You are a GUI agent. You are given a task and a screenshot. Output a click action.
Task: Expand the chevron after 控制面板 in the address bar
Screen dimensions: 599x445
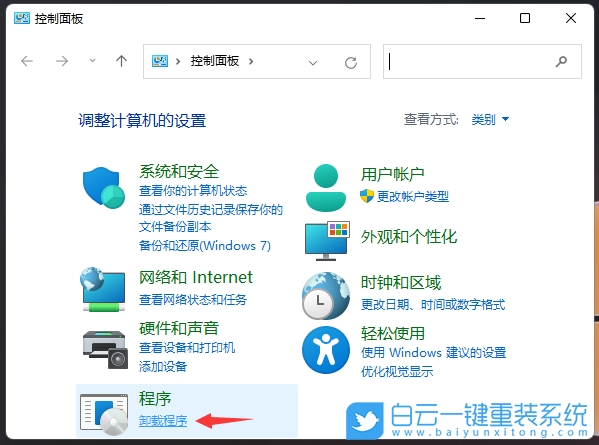pos(251,61)
